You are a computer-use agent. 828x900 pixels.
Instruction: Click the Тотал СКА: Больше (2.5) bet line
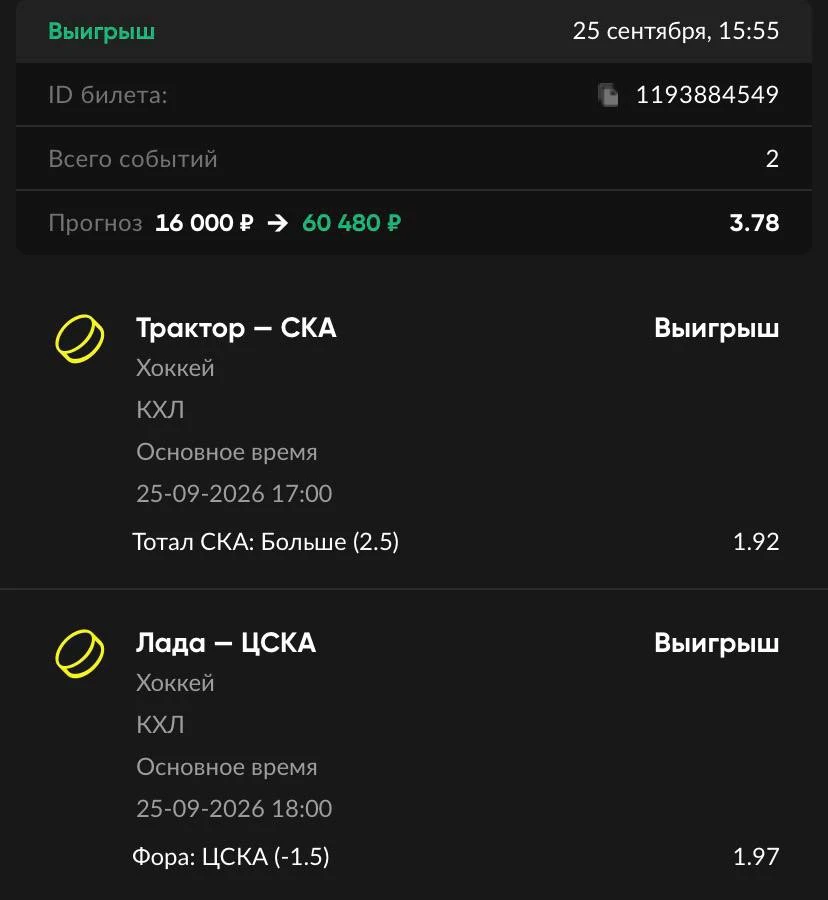(266, 542)
